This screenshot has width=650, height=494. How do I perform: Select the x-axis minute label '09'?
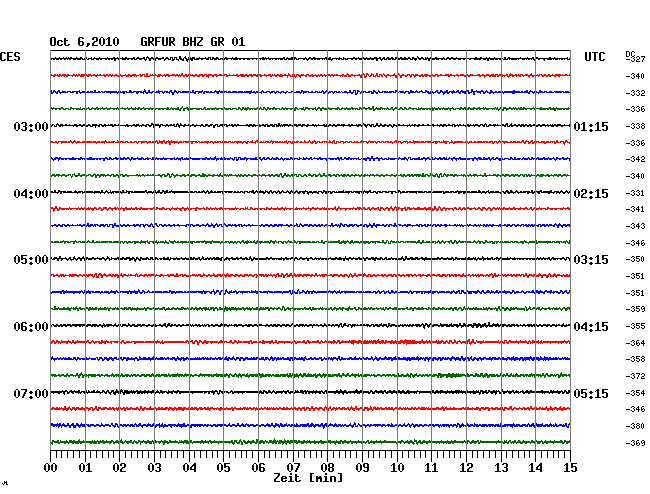coord(362,467)
